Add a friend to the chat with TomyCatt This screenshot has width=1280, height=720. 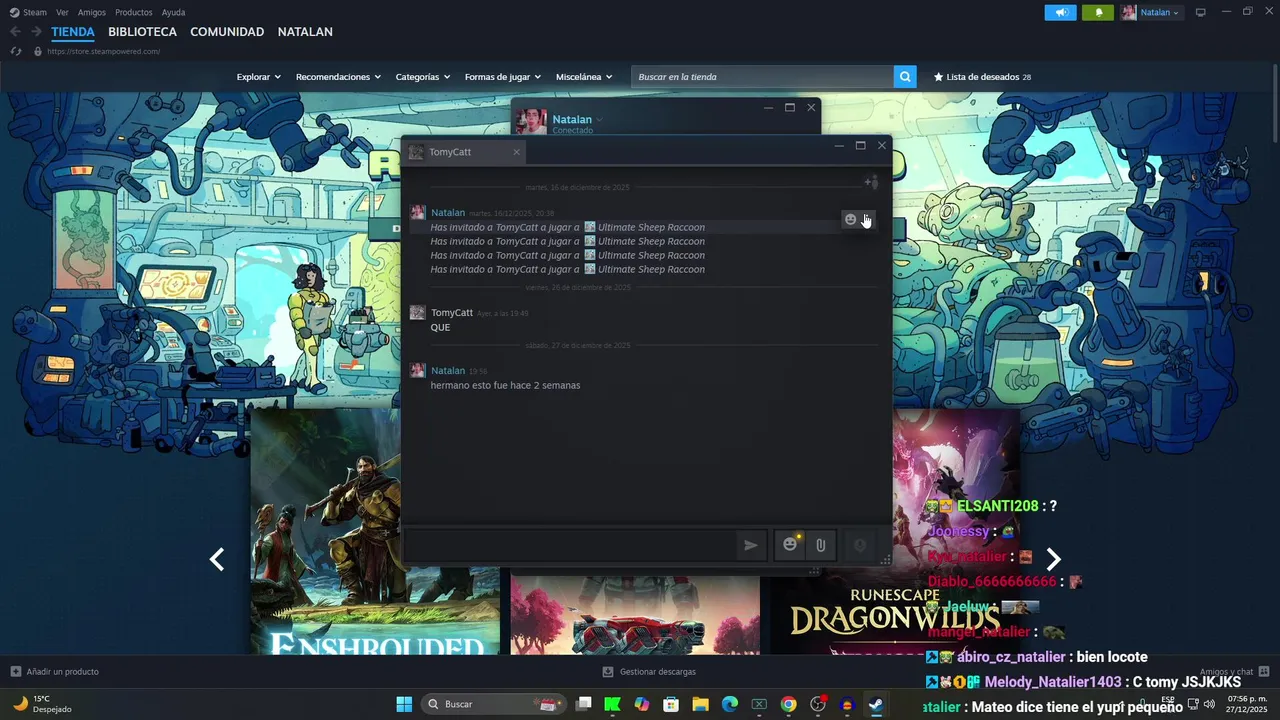coord(871,182)
